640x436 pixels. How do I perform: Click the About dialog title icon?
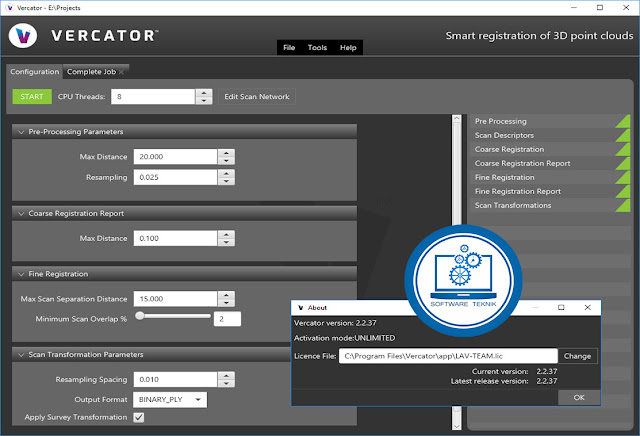click(x=301, y=308)
